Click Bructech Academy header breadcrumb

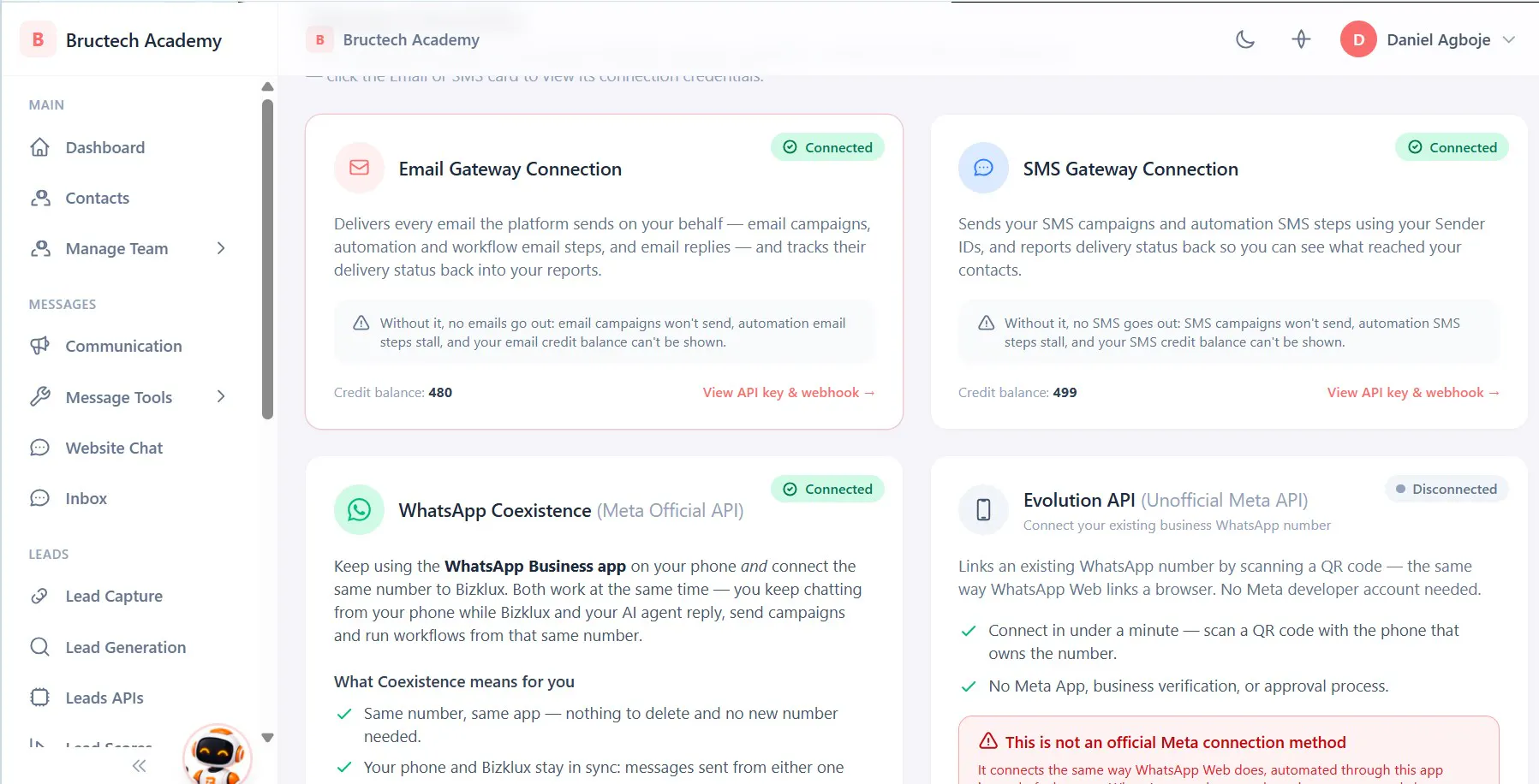click(x=393, y=39)
